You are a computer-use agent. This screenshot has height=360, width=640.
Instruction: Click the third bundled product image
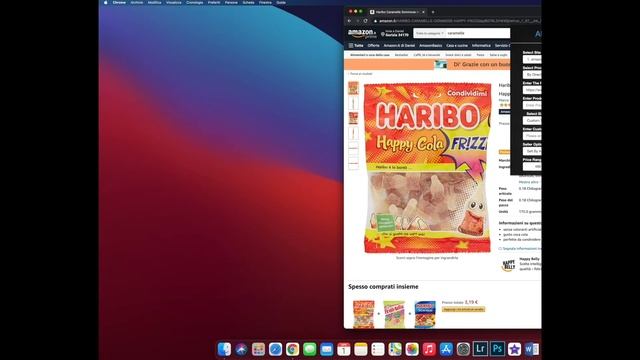click(425, 314)
